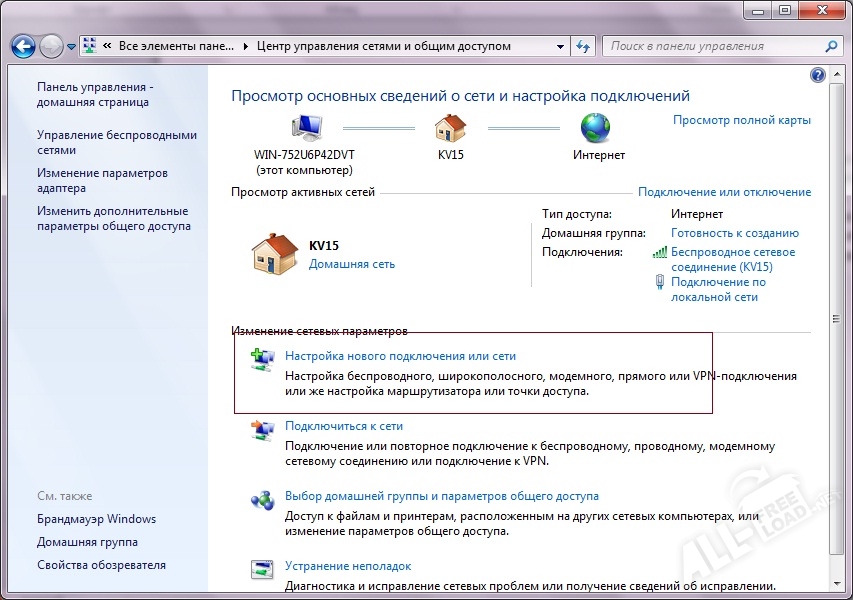853x600 pixels.
Task: Click the WIN-752U6P42DVT computer icon
Action: coord(305,128)
